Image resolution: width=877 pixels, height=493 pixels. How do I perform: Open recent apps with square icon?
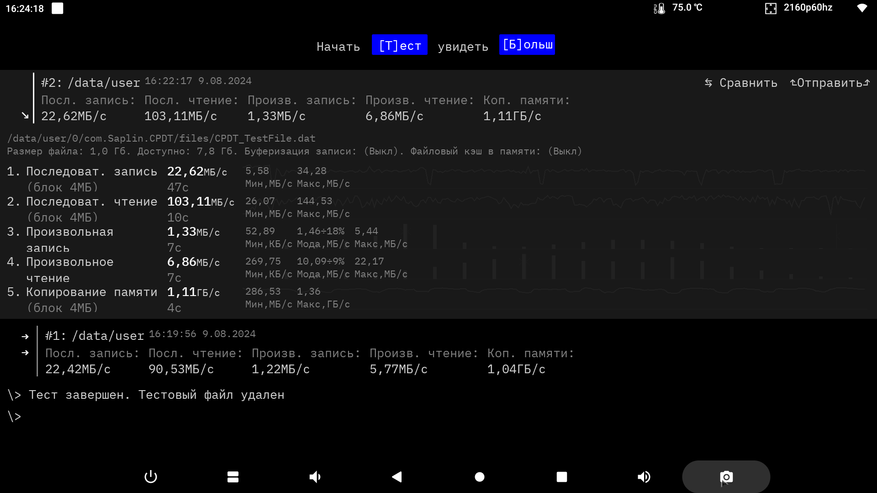coord(562,477)
